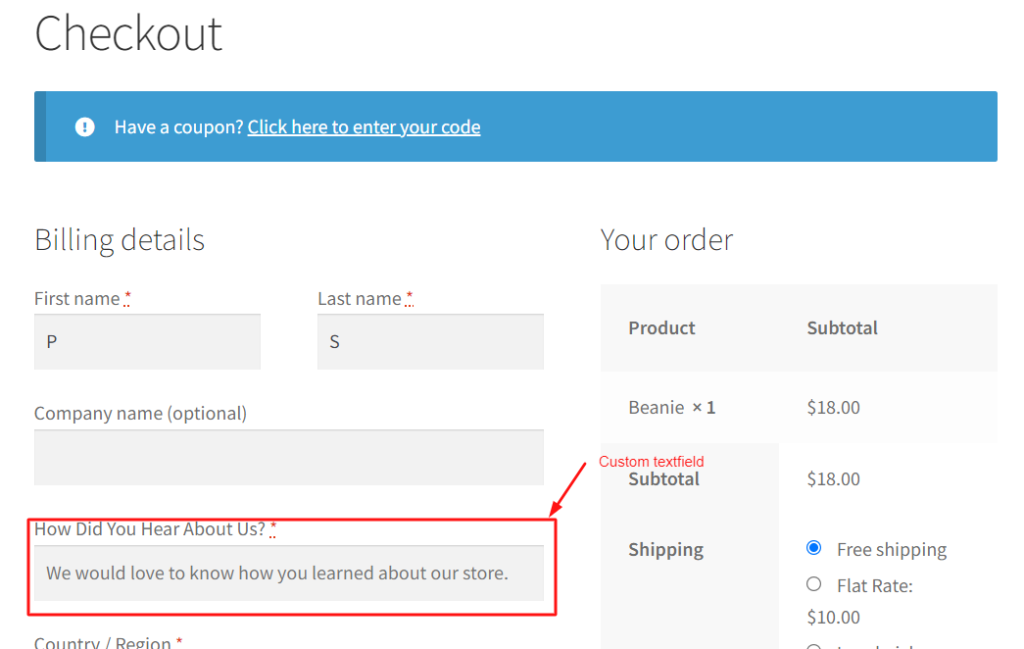
Task: Choose the Flat Rate shipping radio
Action: tap(814, 584)
